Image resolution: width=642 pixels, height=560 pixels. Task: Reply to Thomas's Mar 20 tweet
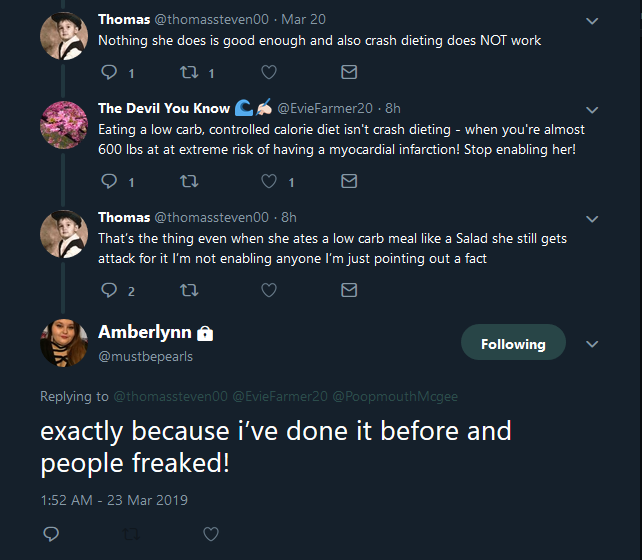point(109,72)
